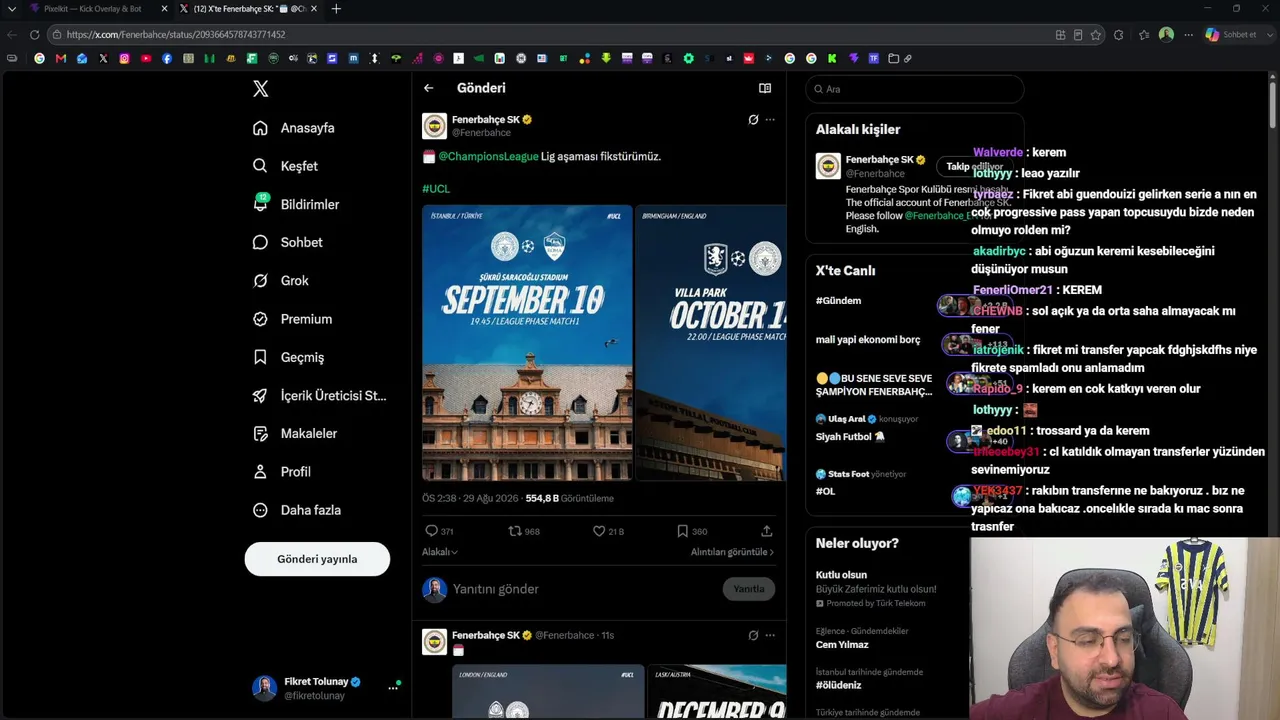The image size is (1280, 720).
Task: Close the Pixelkit browser tab
Action: [164, 9]
